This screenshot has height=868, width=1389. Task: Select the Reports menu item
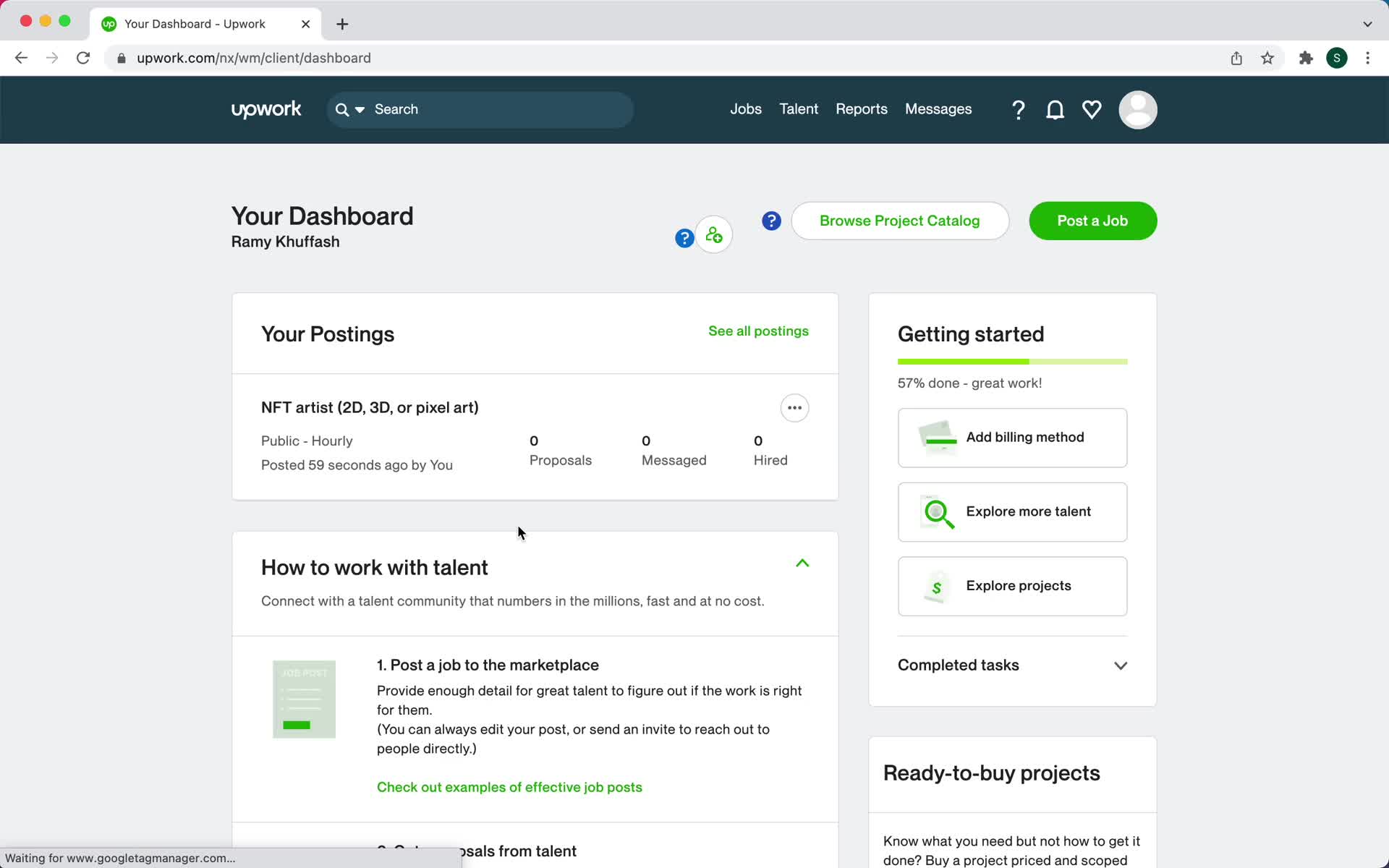click(x=861, y=109)
